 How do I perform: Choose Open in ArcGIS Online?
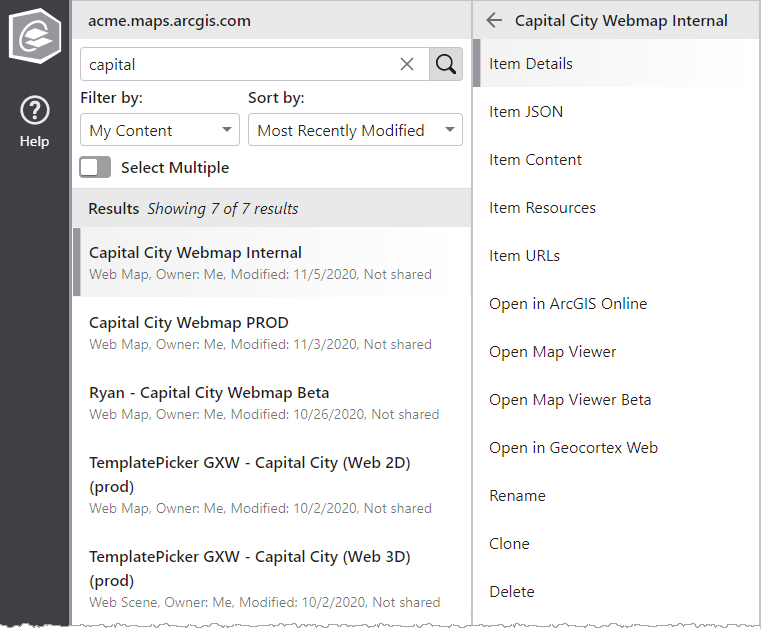tap(616, 304)
